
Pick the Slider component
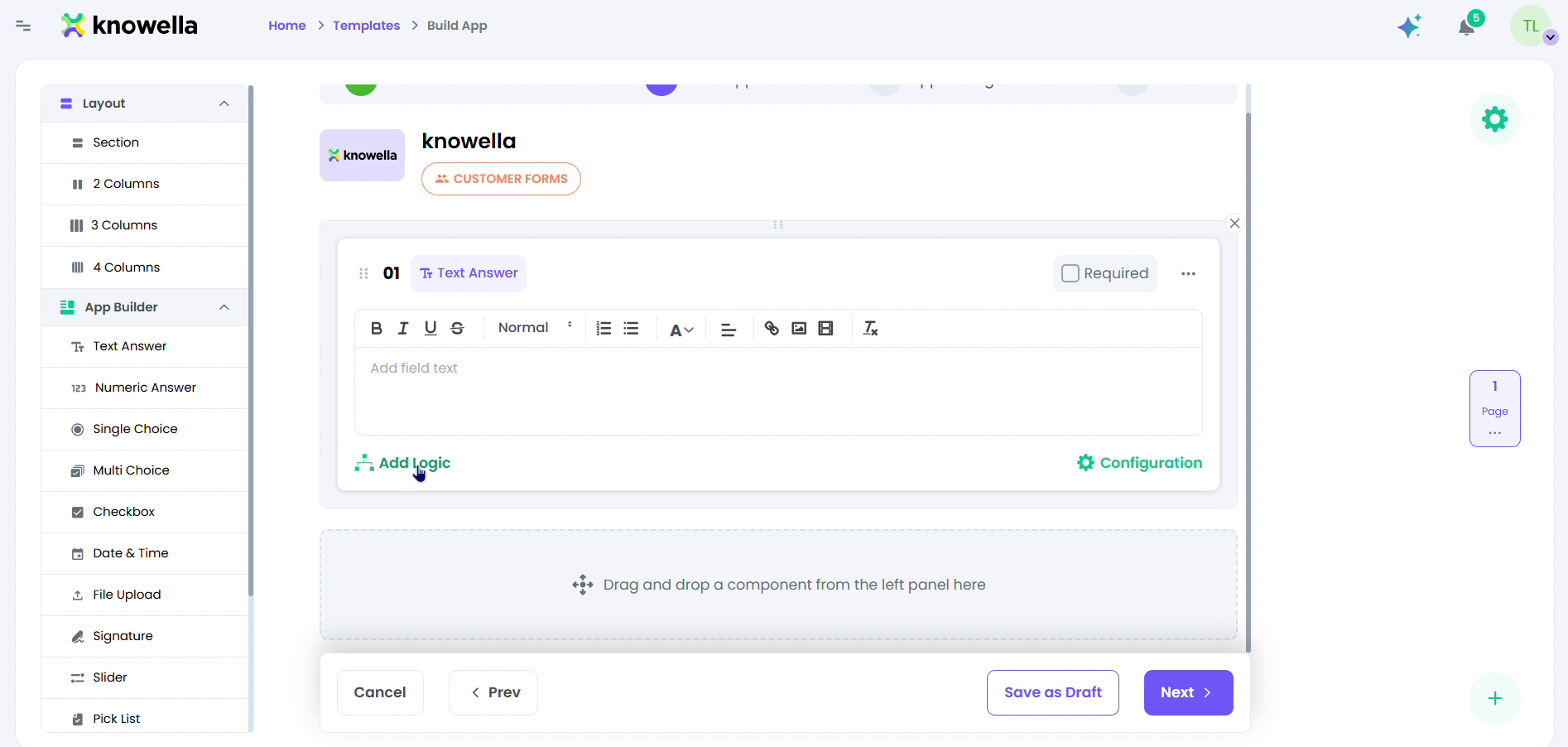click(x=145, y=677)
